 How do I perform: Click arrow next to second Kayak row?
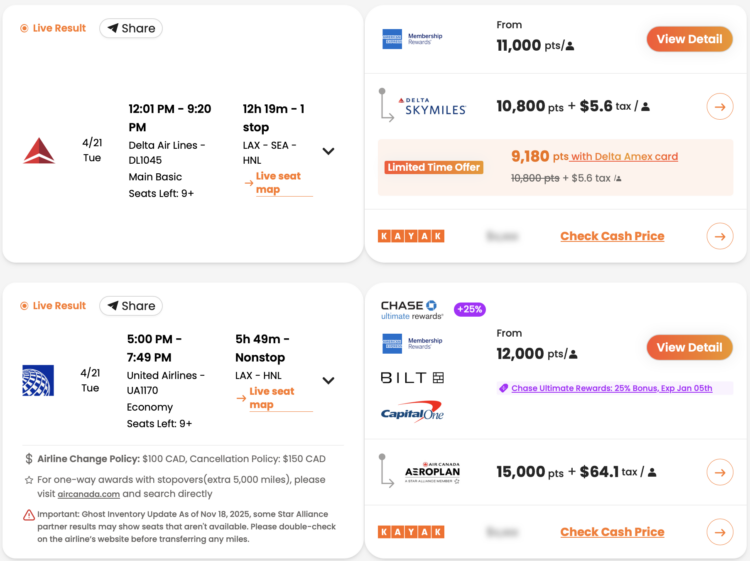pyautogui.click(x=719, y=532)
